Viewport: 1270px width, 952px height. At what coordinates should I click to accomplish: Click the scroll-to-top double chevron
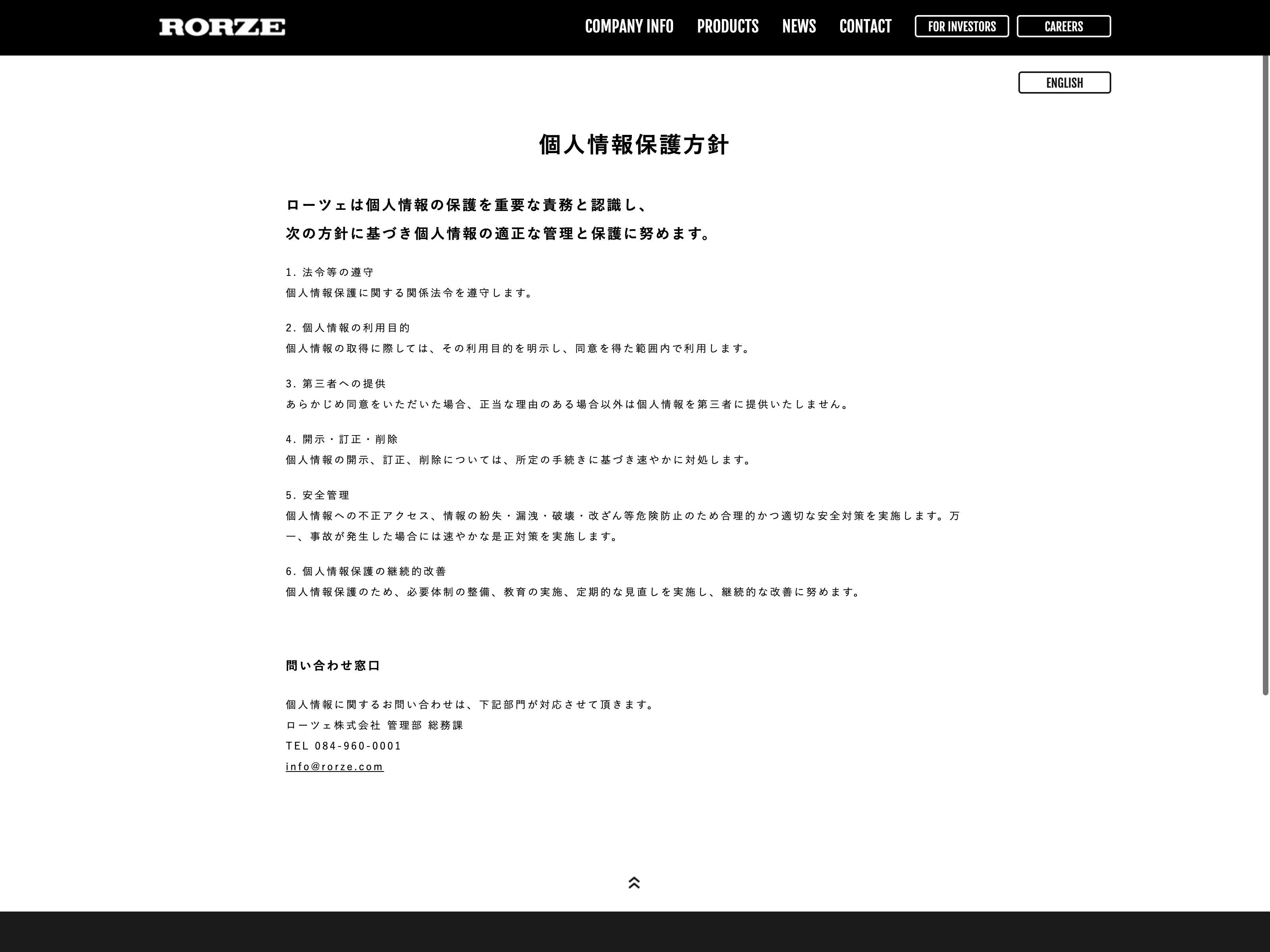(634, 883)
